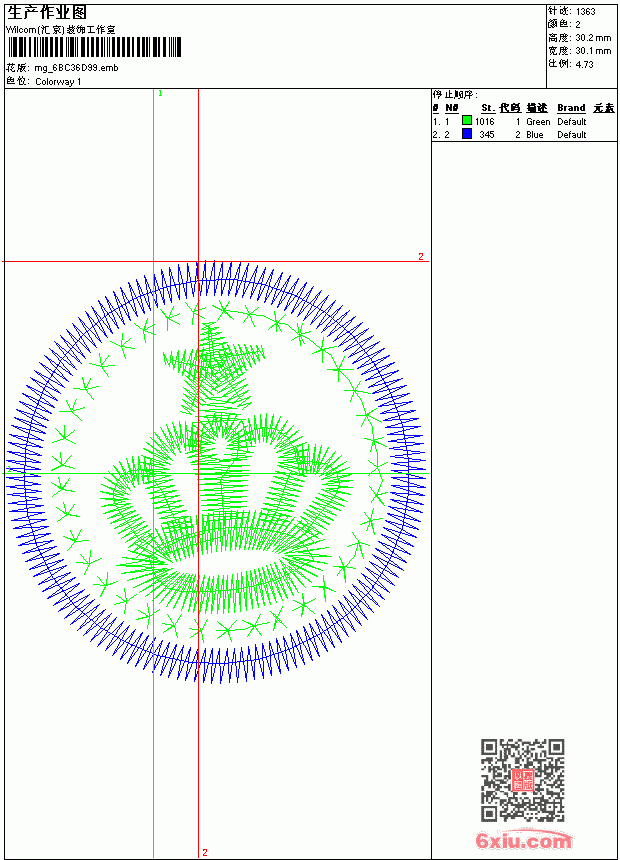Click the Brand column header
Screen dimensions: 620x860
pyautogui.click(x=571, y=108)
